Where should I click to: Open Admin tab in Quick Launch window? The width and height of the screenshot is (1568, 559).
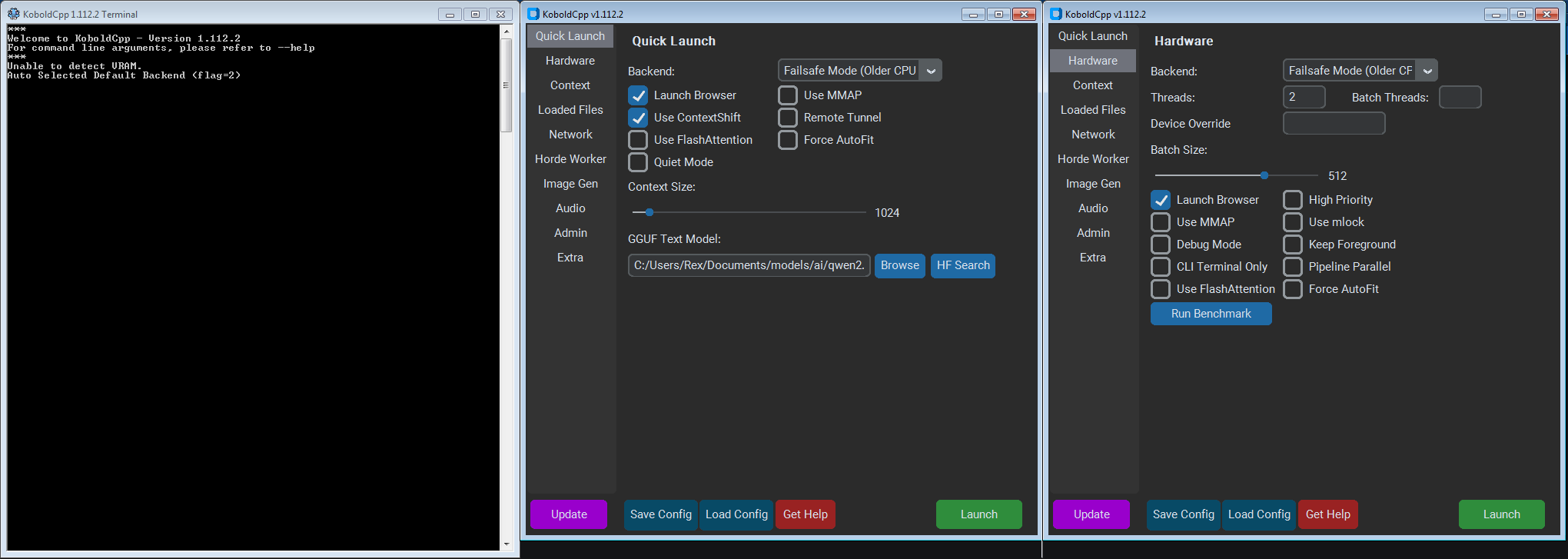[x=570, y=233]
